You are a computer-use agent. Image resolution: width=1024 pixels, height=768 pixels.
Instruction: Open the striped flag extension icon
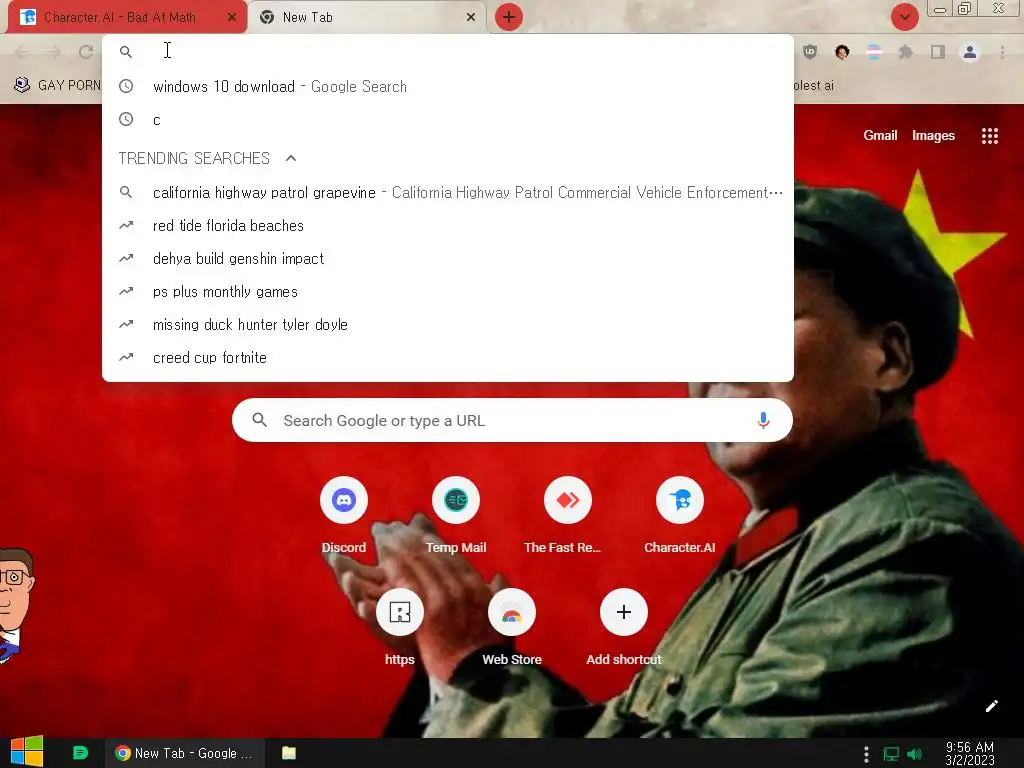(x=874, y=52)
